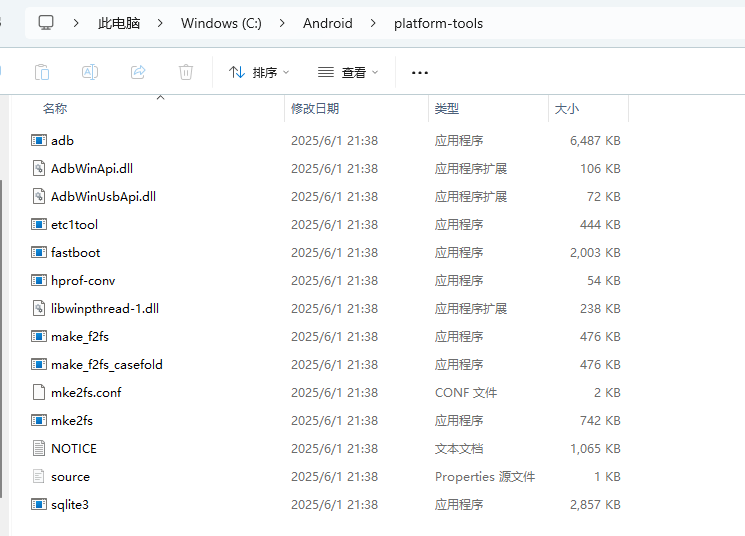Click the Properties 源文件 type cell
The width and height of the screenshot is (745, 536).
pos(485,477)
